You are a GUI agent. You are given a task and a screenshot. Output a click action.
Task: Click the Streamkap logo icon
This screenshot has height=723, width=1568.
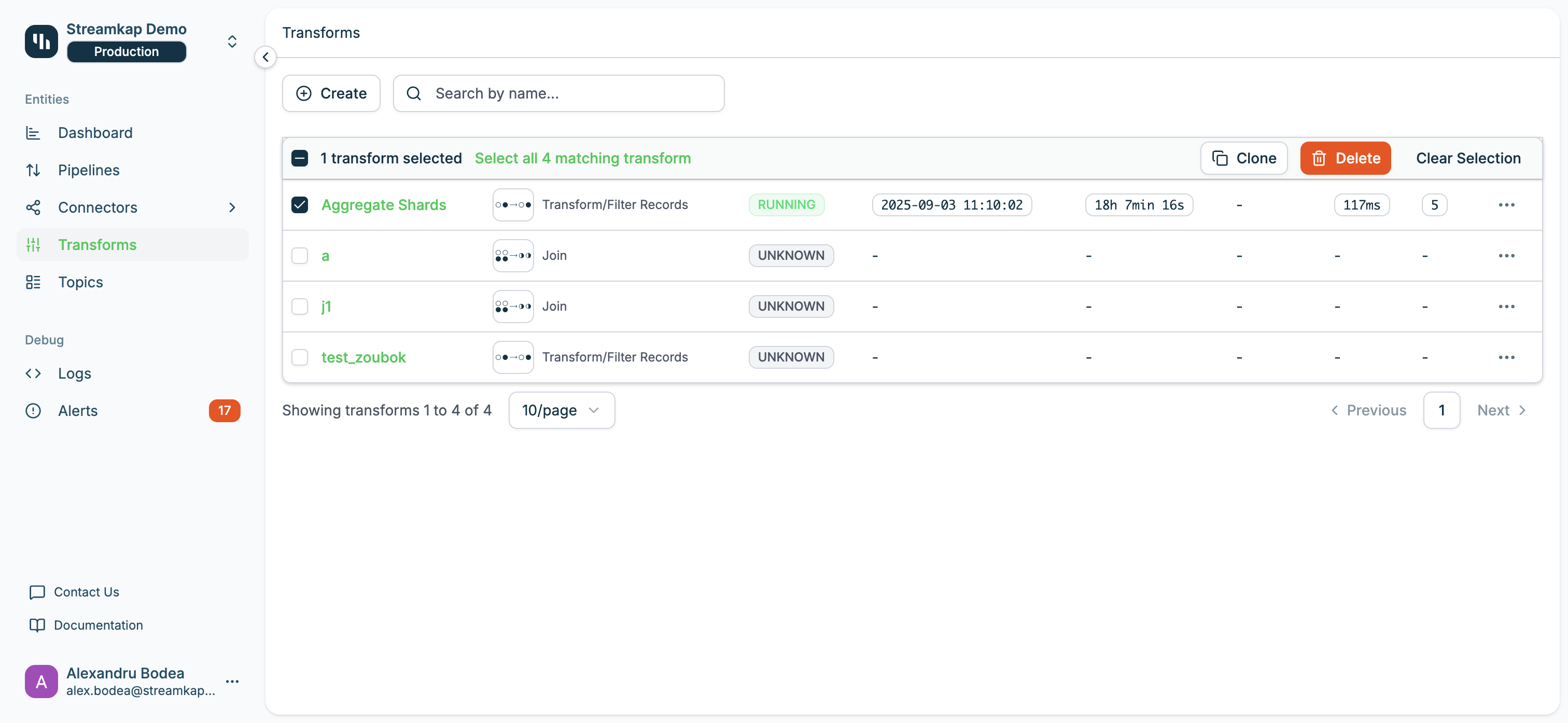[x=41, y=41]
